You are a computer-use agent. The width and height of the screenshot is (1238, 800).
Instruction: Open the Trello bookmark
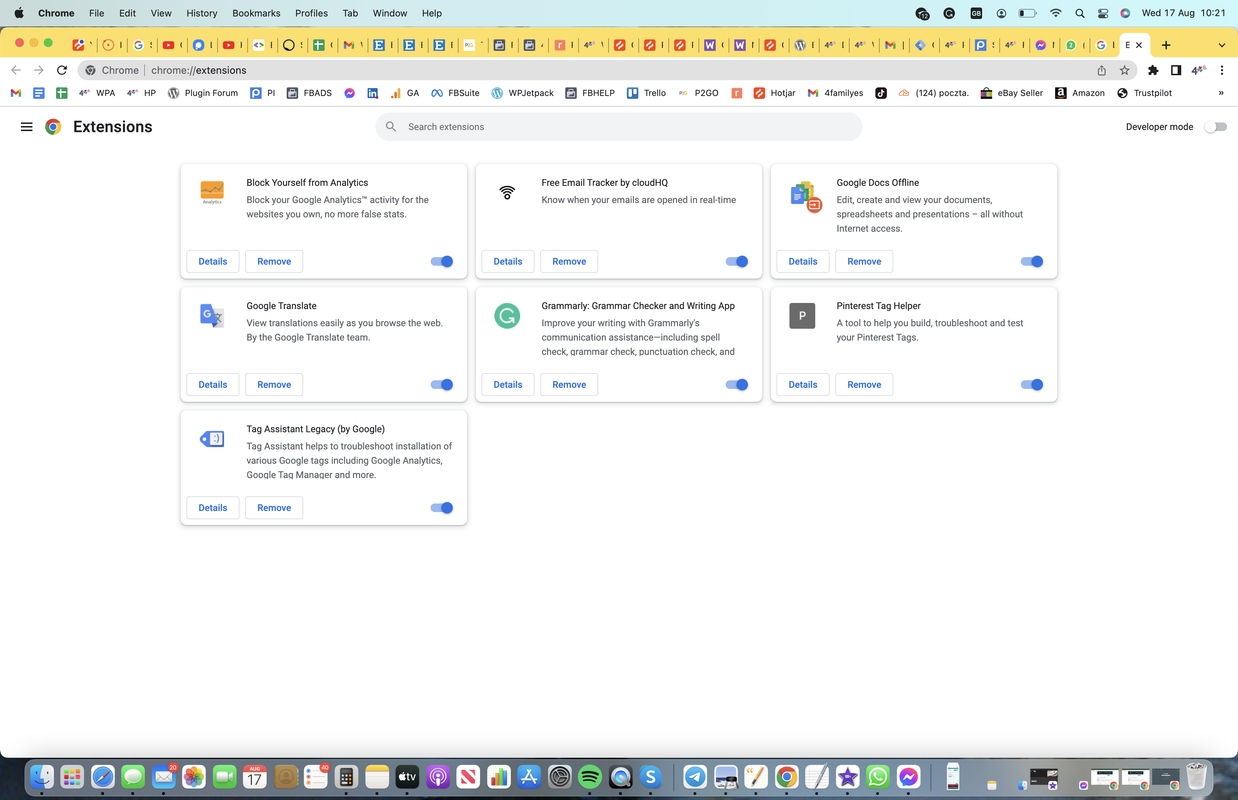(x=646, y=93)
